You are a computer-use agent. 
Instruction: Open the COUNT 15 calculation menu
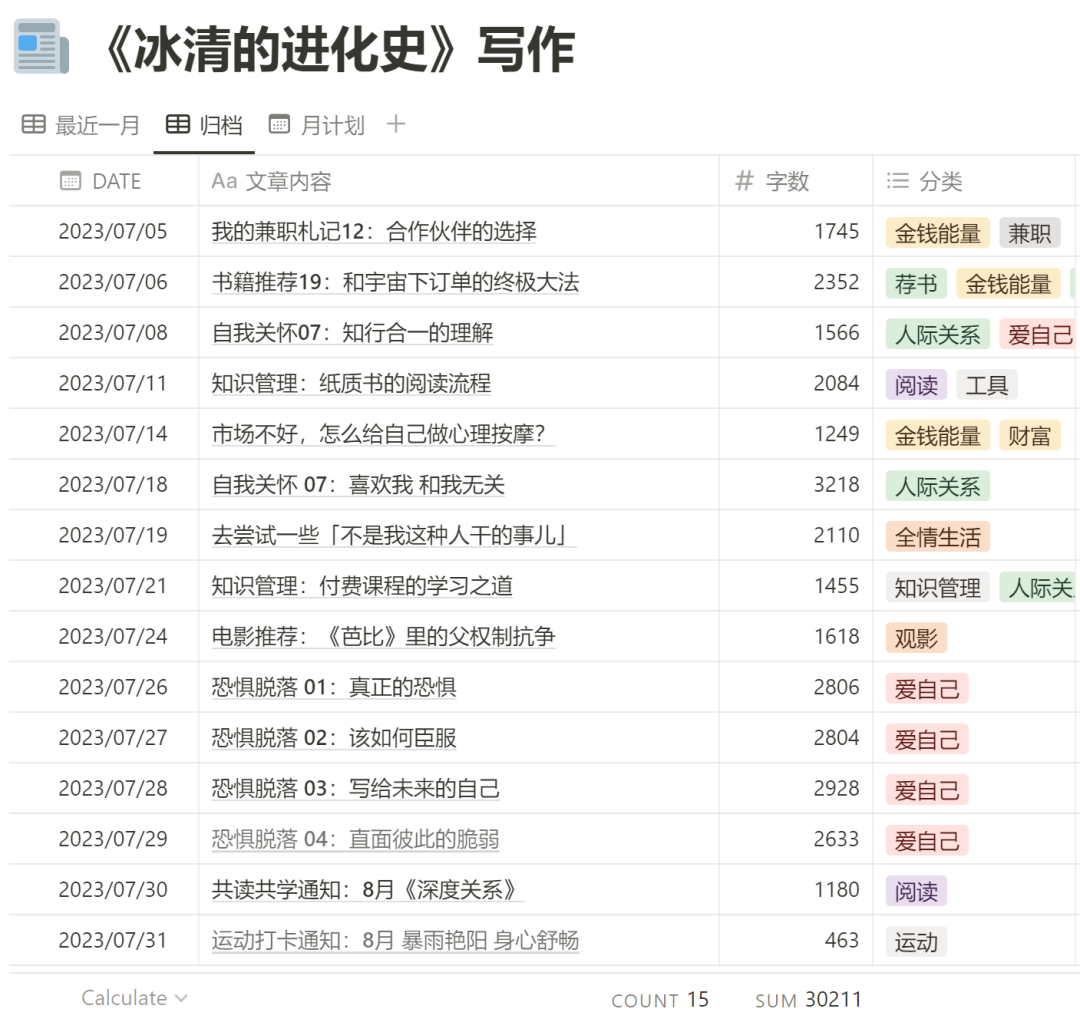660,999
